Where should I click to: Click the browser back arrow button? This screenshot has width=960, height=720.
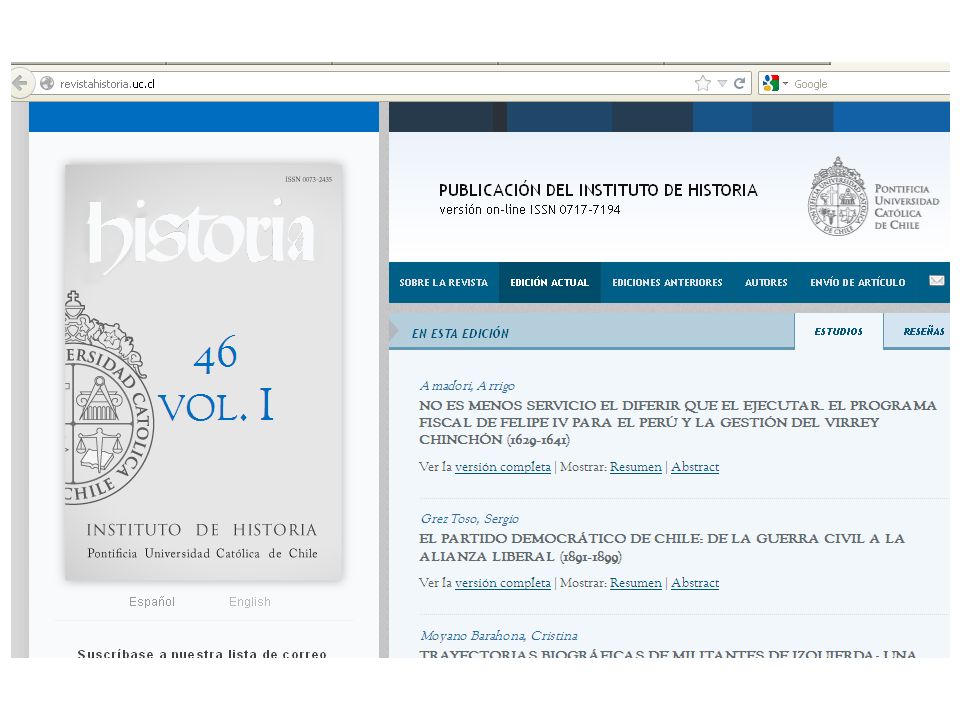click(x=20, y=83)
